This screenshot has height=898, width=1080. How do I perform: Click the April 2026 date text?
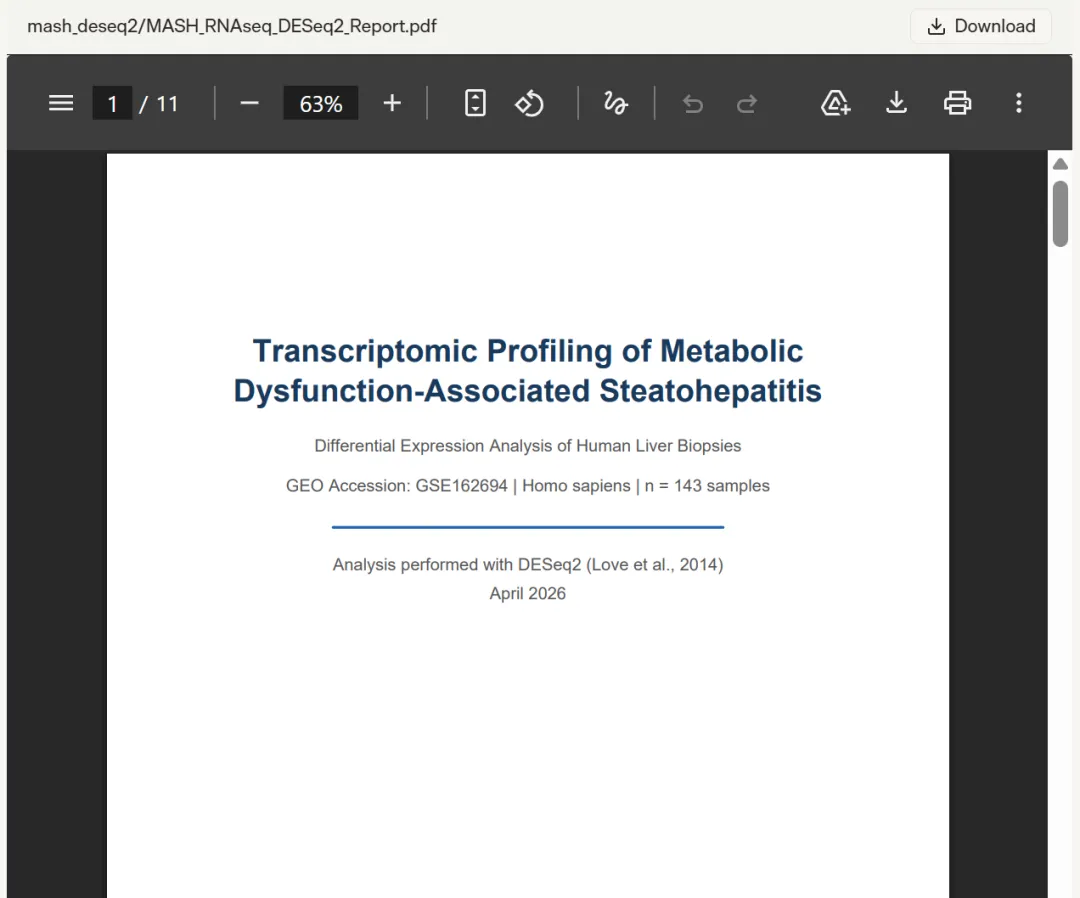click(528, 594)
